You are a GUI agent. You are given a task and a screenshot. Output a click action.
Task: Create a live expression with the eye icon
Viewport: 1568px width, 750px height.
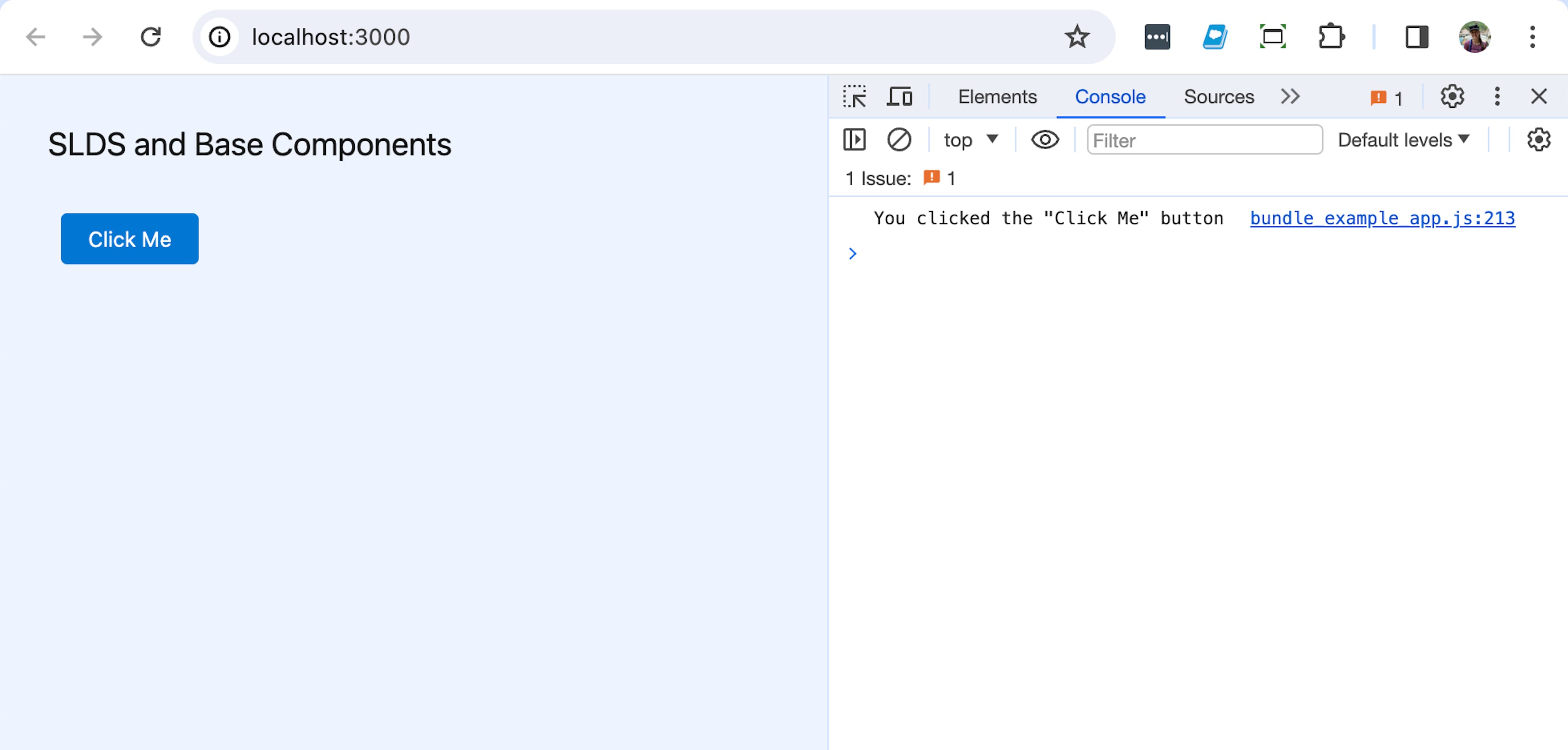pyautogui.click(x=1045, y=139)
